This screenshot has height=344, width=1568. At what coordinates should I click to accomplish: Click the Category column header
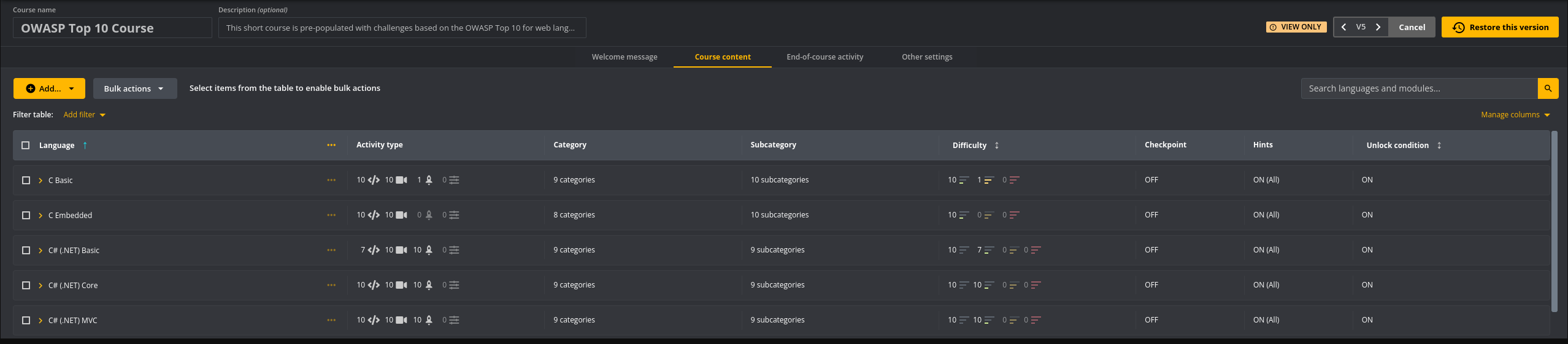tap(570, 145)
